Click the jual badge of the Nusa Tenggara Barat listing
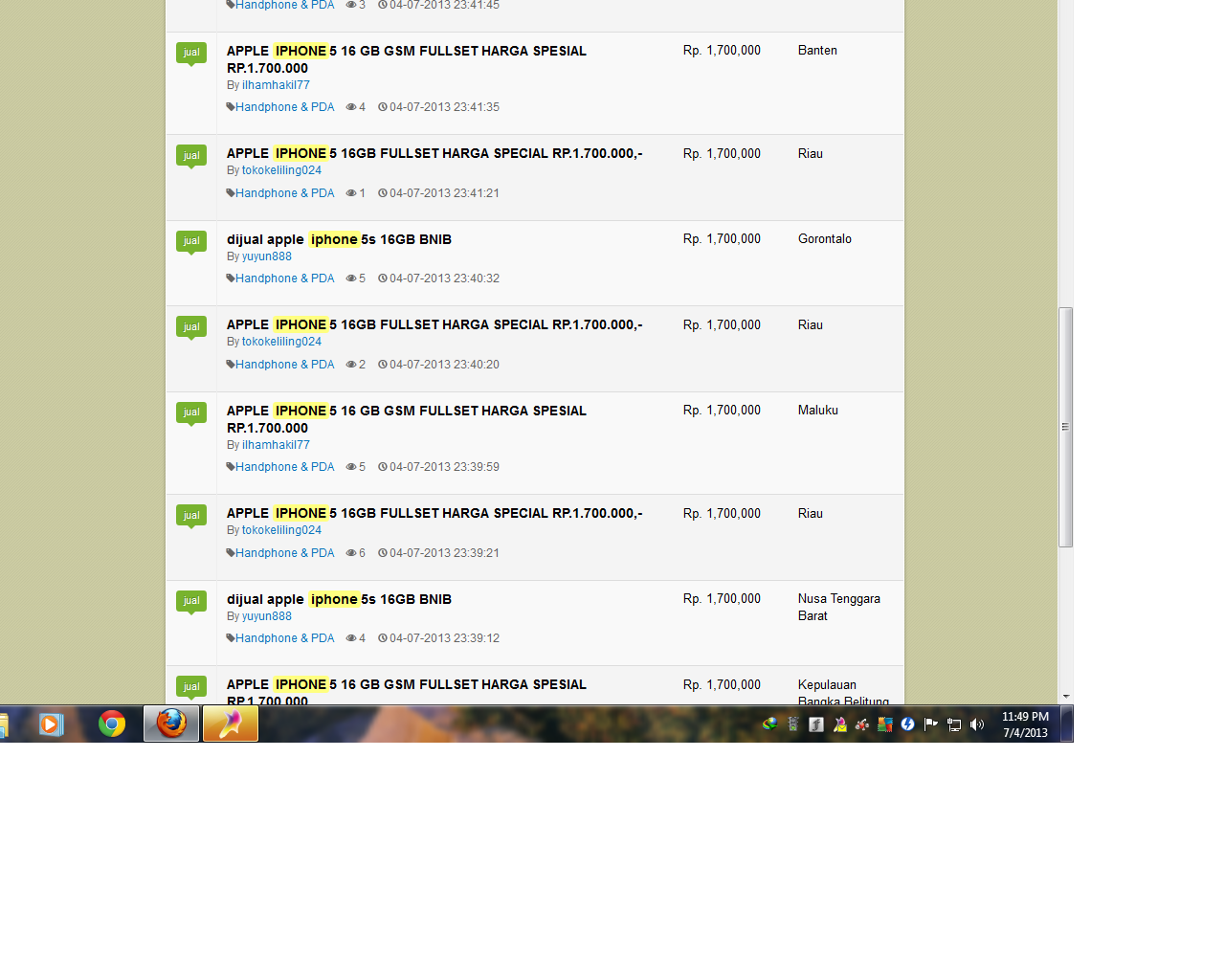Image resolution: width=1225 pixels, height=980 pixels. coord(191,601)
